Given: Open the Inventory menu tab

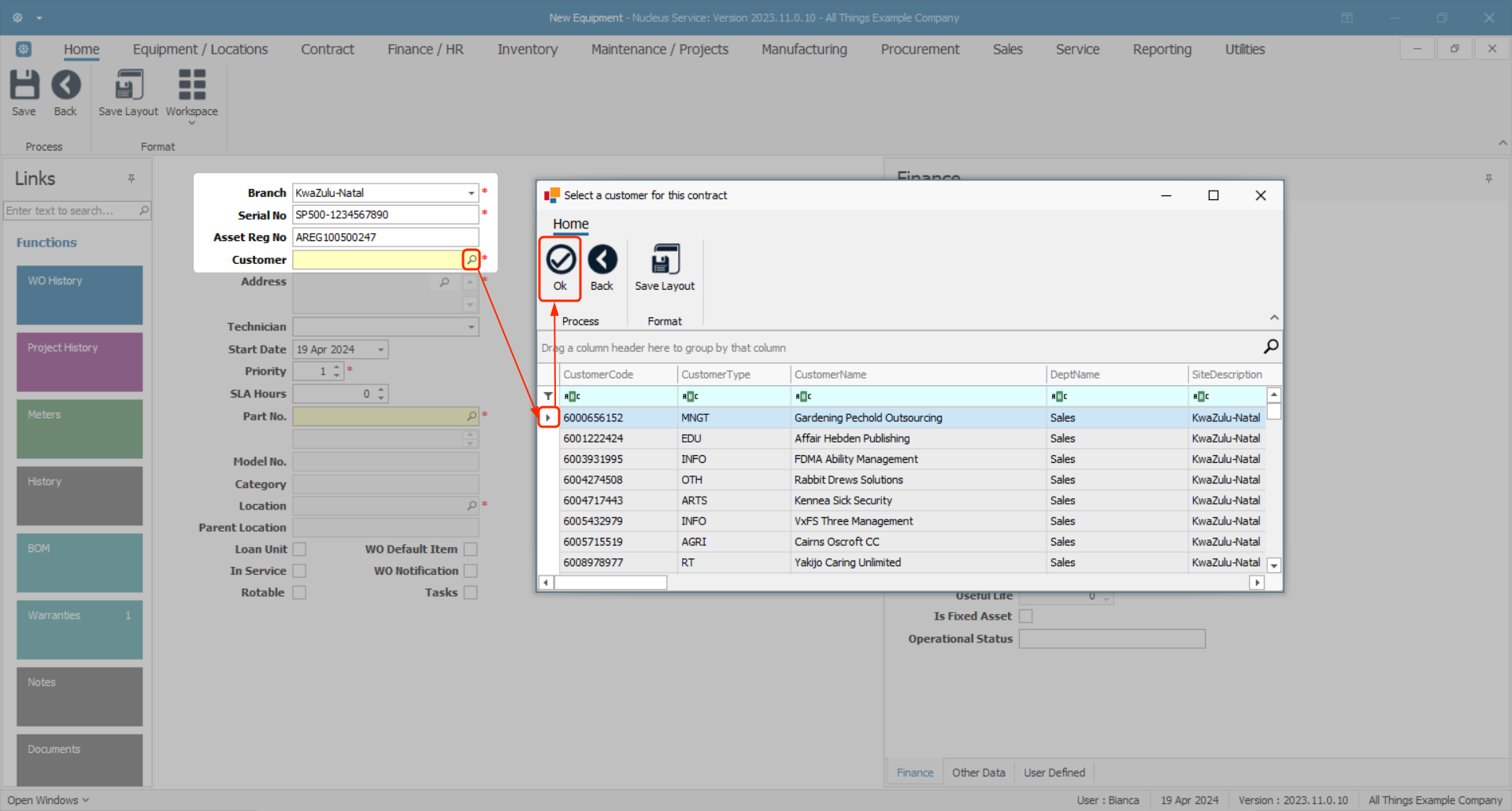Looking at the screenshot, I should click(527, 49).
